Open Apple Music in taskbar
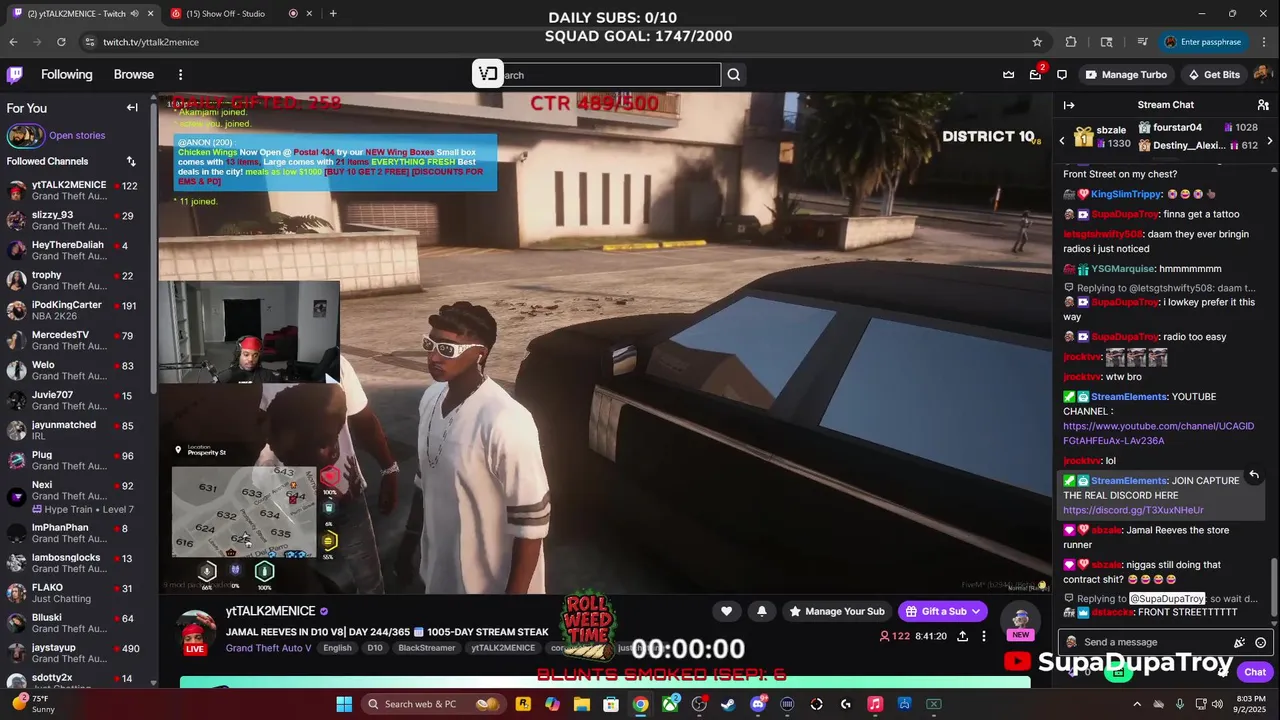The image size is (1280, 720). tap(875, 704)
